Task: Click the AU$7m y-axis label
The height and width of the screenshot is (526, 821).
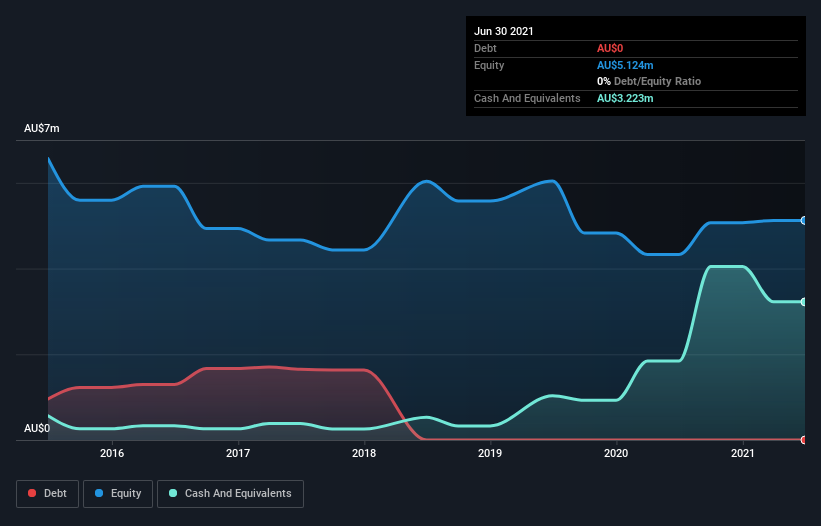Action: [42, 128]
